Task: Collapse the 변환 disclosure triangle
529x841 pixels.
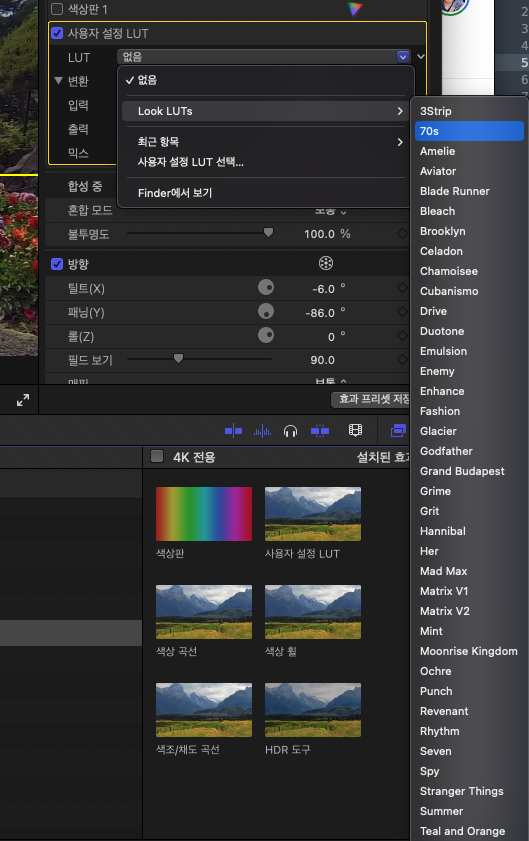Action: [x=58, y=81]
